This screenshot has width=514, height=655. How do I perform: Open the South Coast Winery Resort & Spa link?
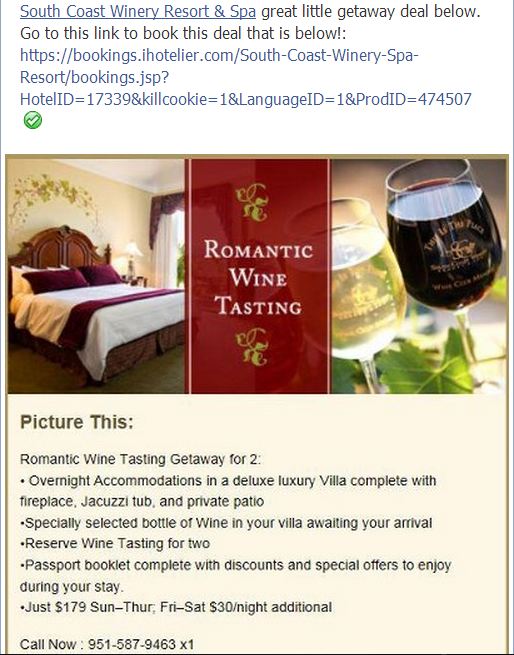138,11
